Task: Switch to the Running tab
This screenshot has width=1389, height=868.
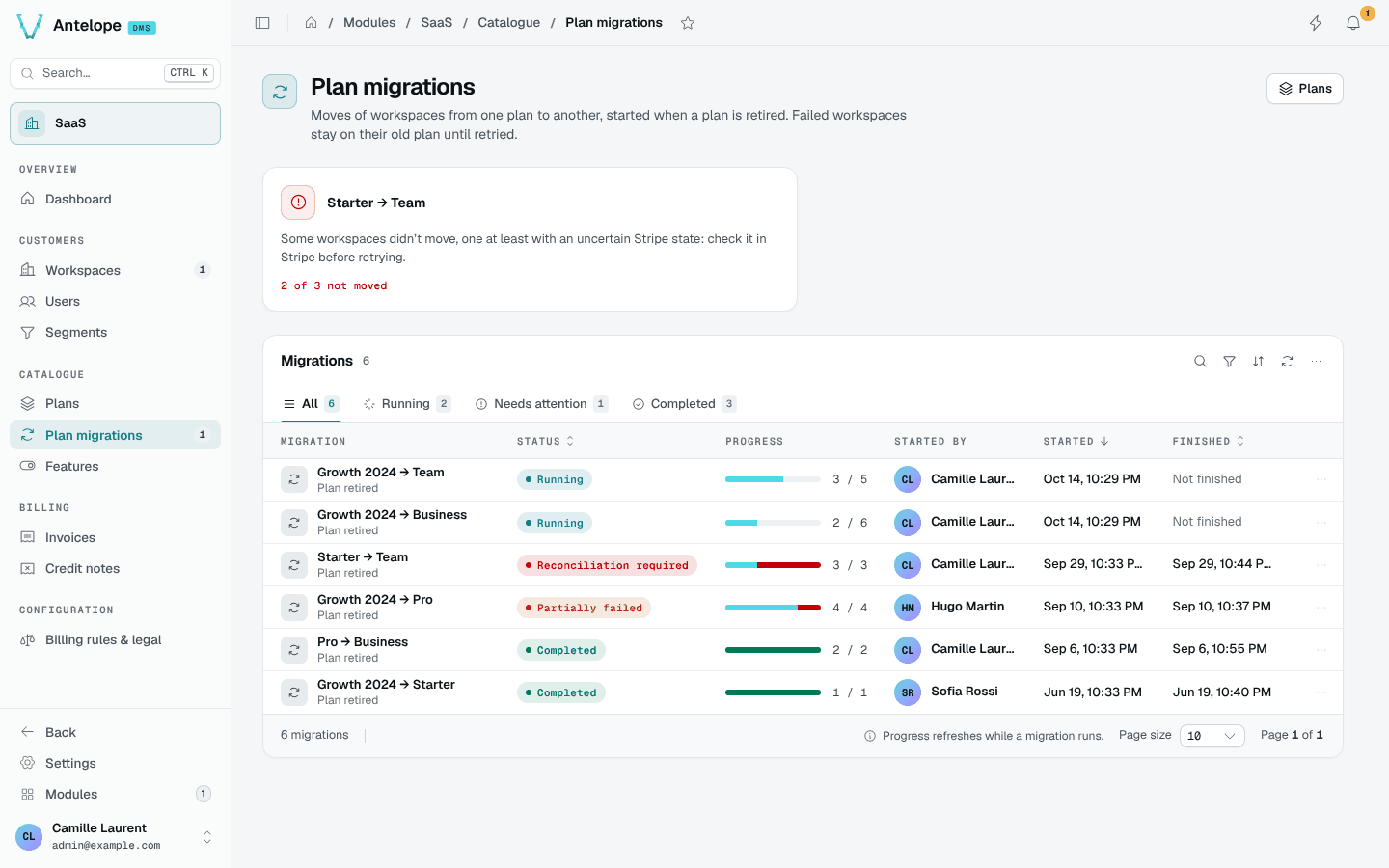Action: click(x=406, y=404)
